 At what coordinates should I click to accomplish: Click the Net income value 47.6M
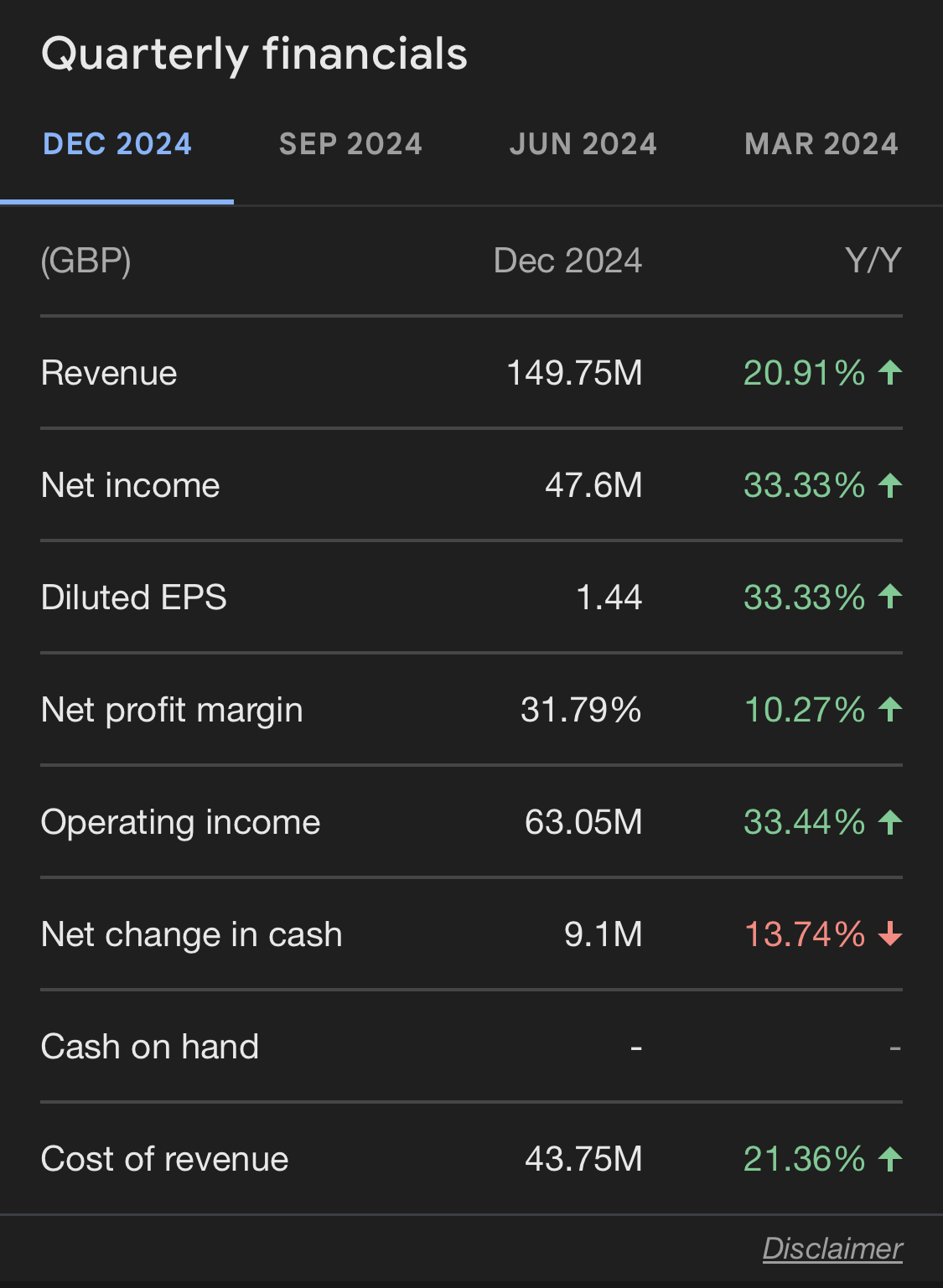(x=592, y=486)
